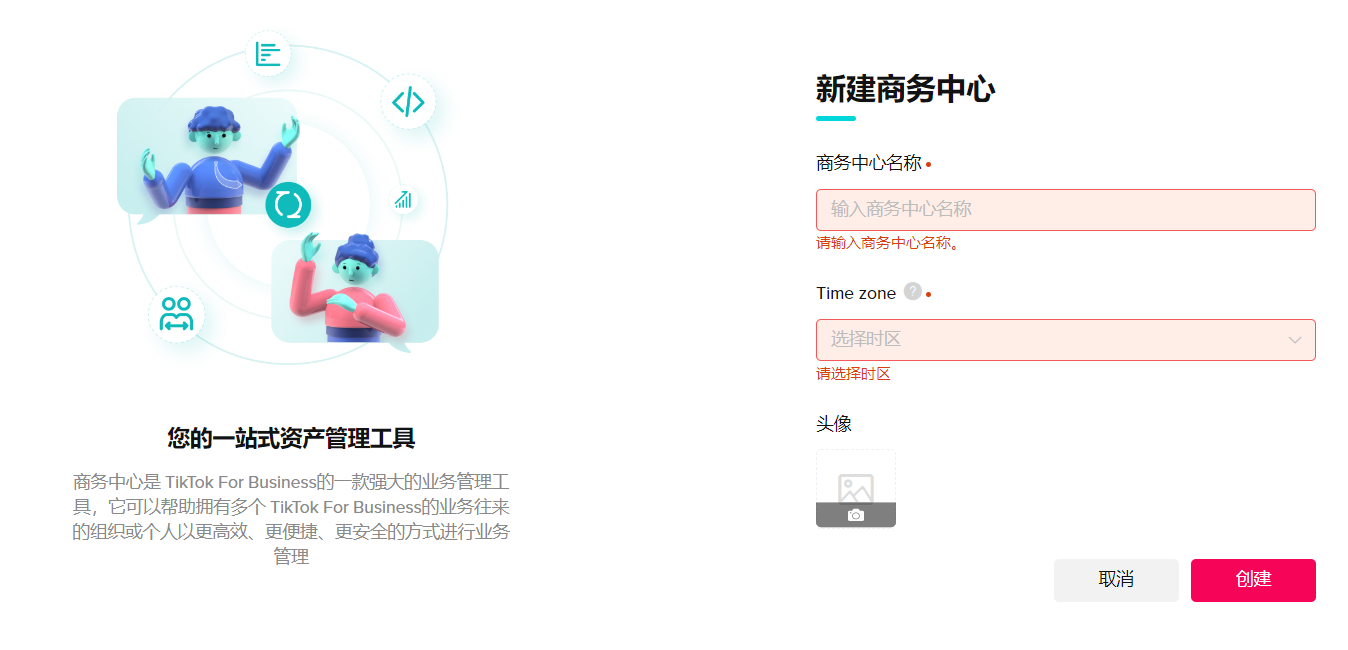The image size is (1348, 650).
Task: Click the people connection icon
Action: (x=176, y=314)
